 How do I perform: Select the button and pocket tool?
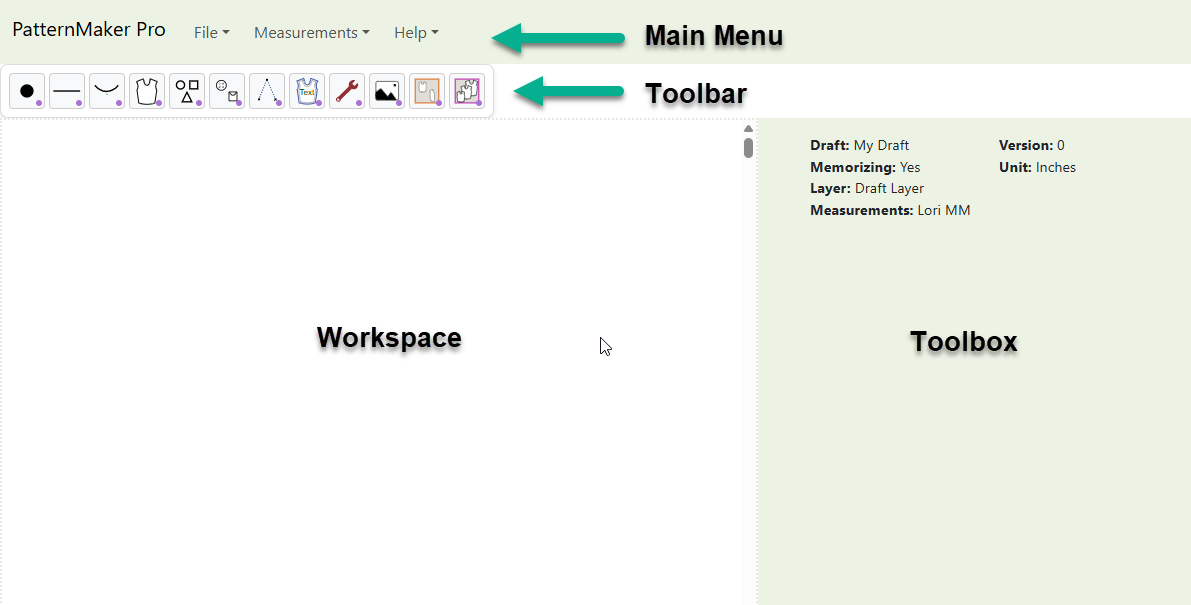coord(227,91)
